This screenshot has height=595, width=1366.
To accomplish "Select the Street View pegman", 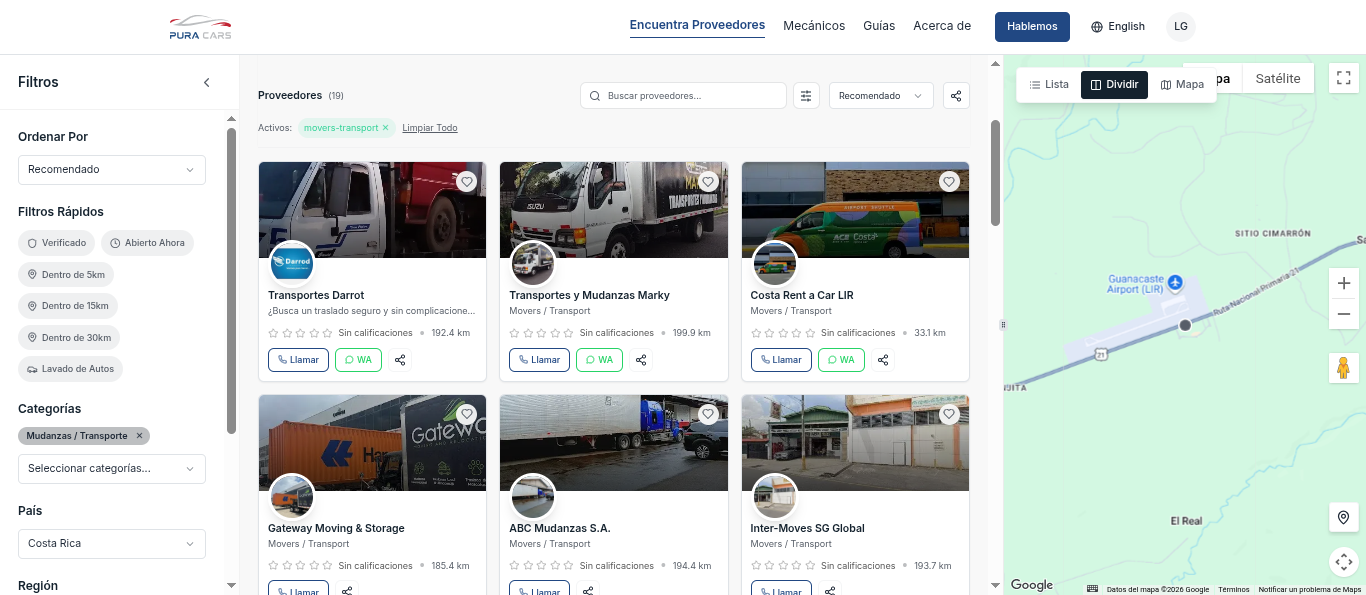I will point(1343,367).
